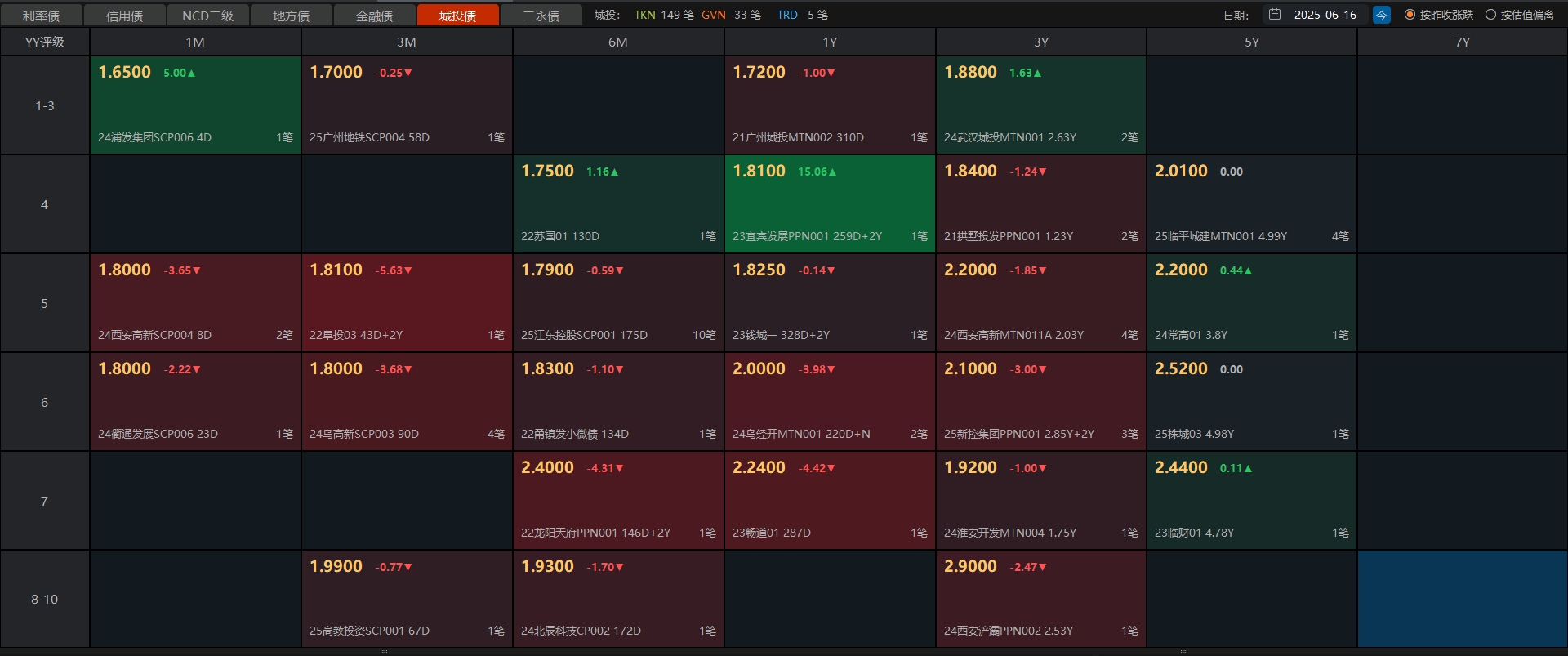Select the rating 7 row header
This screenshot has width=1568, height=656.
click(x=45, y=501)
